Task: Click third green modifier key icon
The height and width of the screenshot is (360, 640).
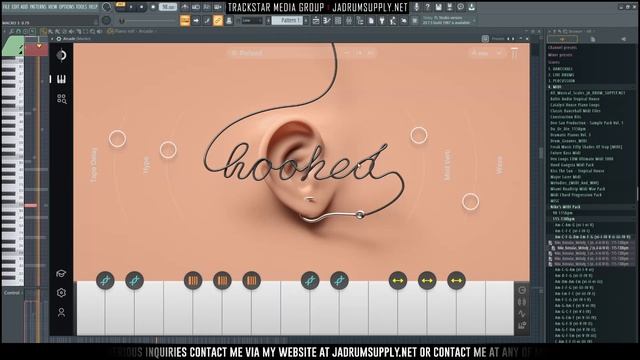Action: pos(310,280)
